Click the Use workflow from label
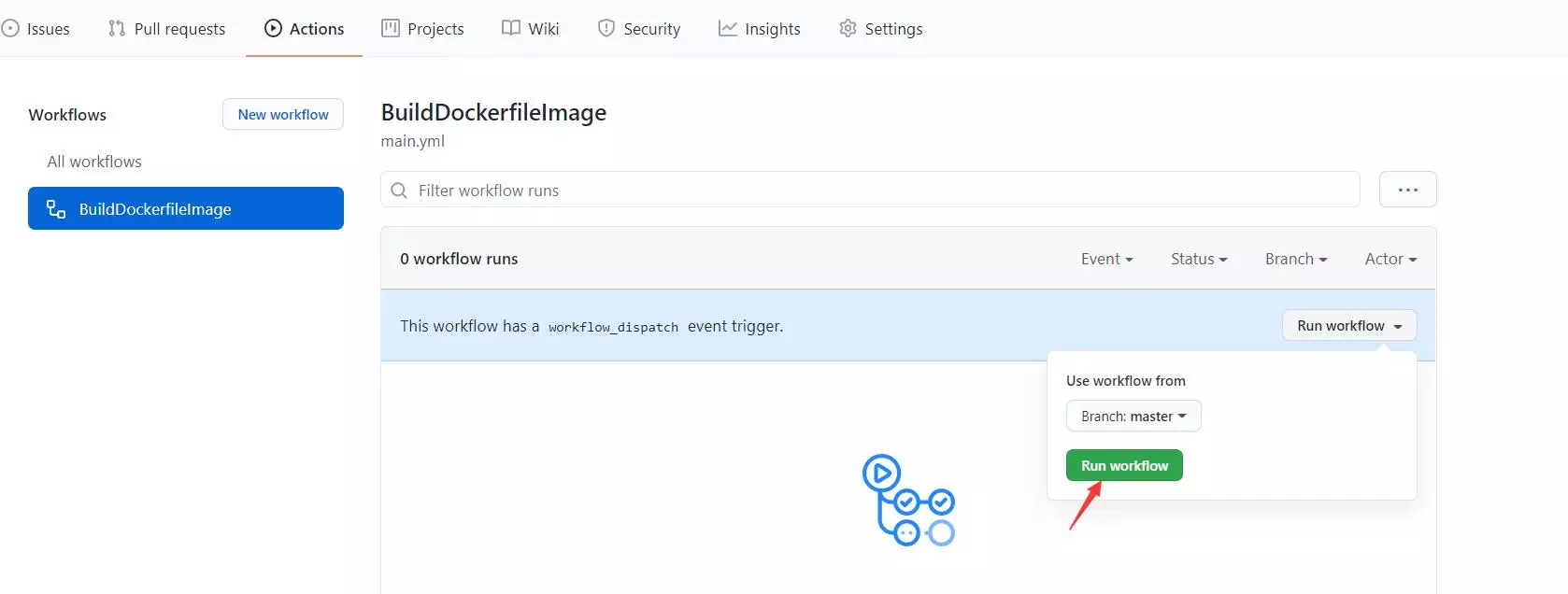Screen dimensions: 1568x594 point(1126,380)
